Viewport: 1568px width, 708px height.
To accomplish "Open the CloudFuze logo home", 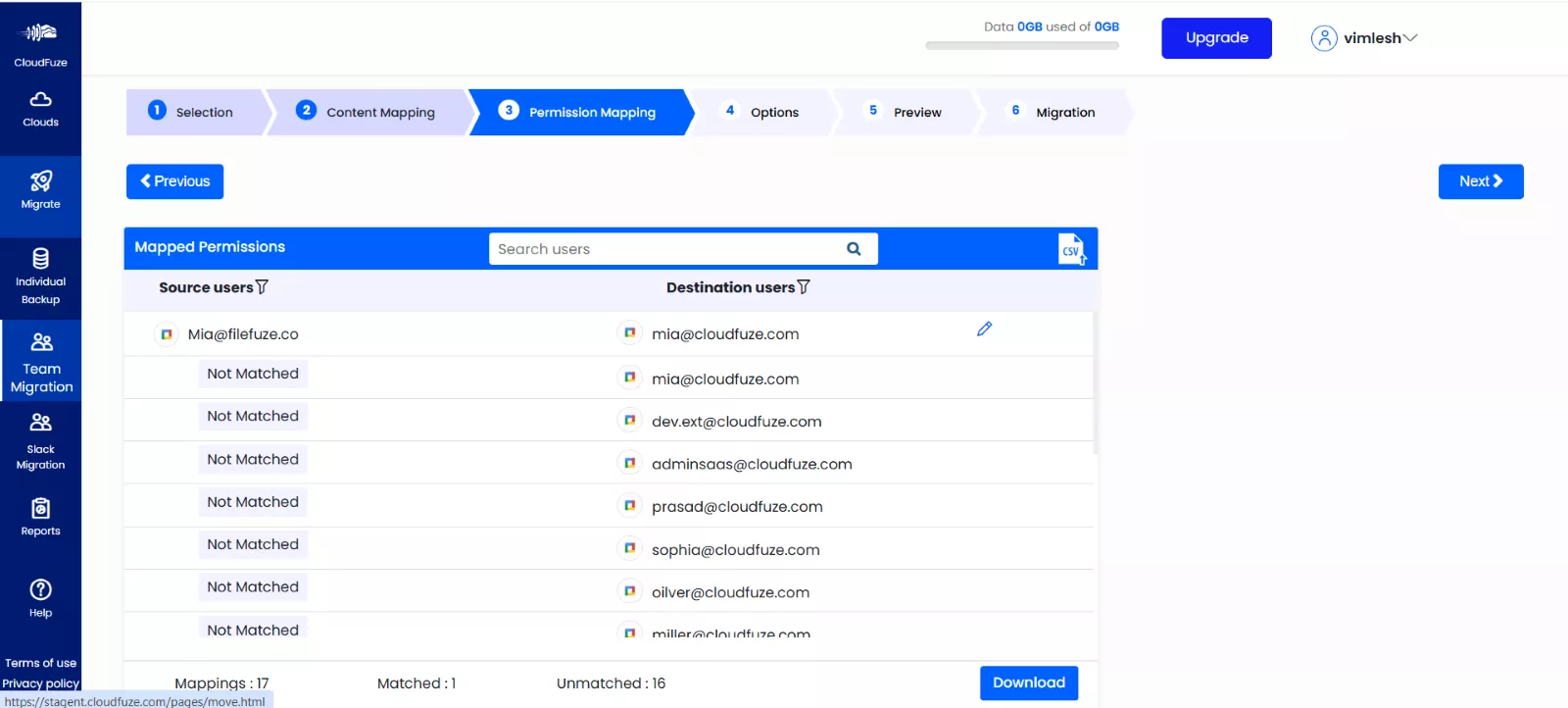I will click(40, 42).
